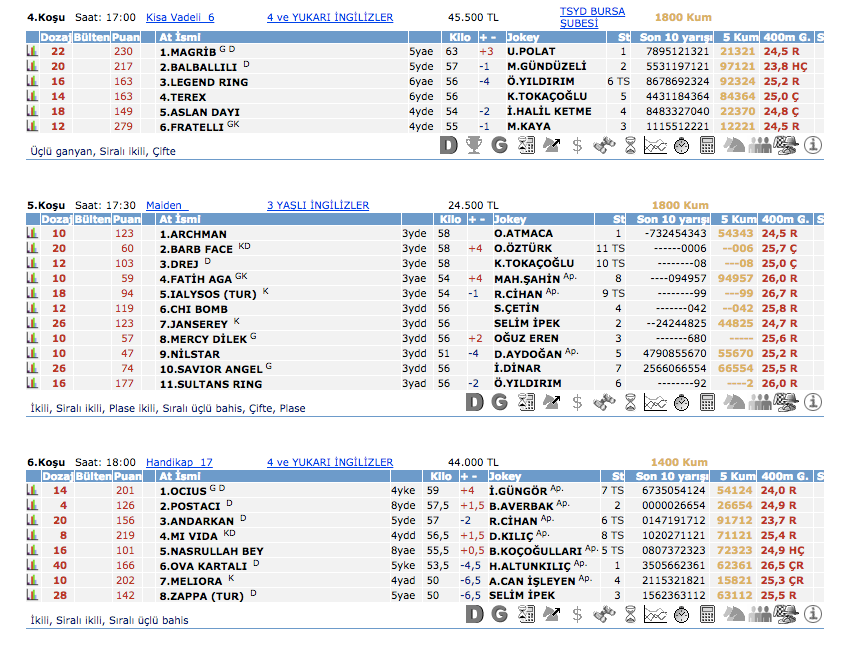Open the Kisa Vadeli 6 link
This screenshot has width=861, height=645.
point(180,18)
